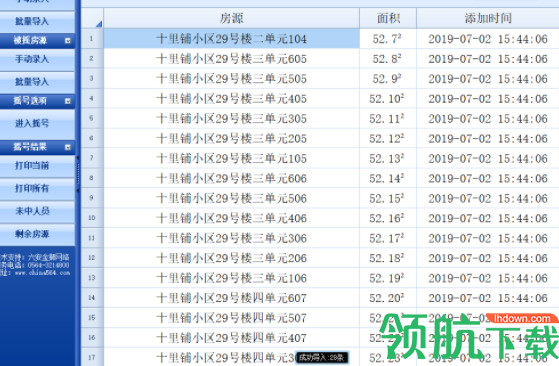Click the 面积 cell showing 52.18
559x366 pixels.
tap(388, 258)
